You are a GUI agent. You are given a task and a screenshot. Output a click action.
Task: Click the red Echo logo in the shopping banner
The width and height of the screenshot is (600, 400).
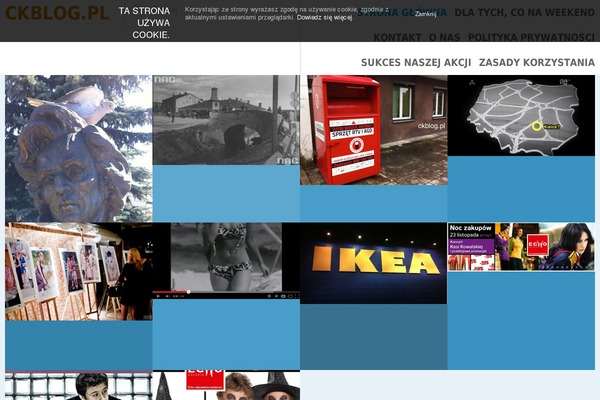point(538,244)
